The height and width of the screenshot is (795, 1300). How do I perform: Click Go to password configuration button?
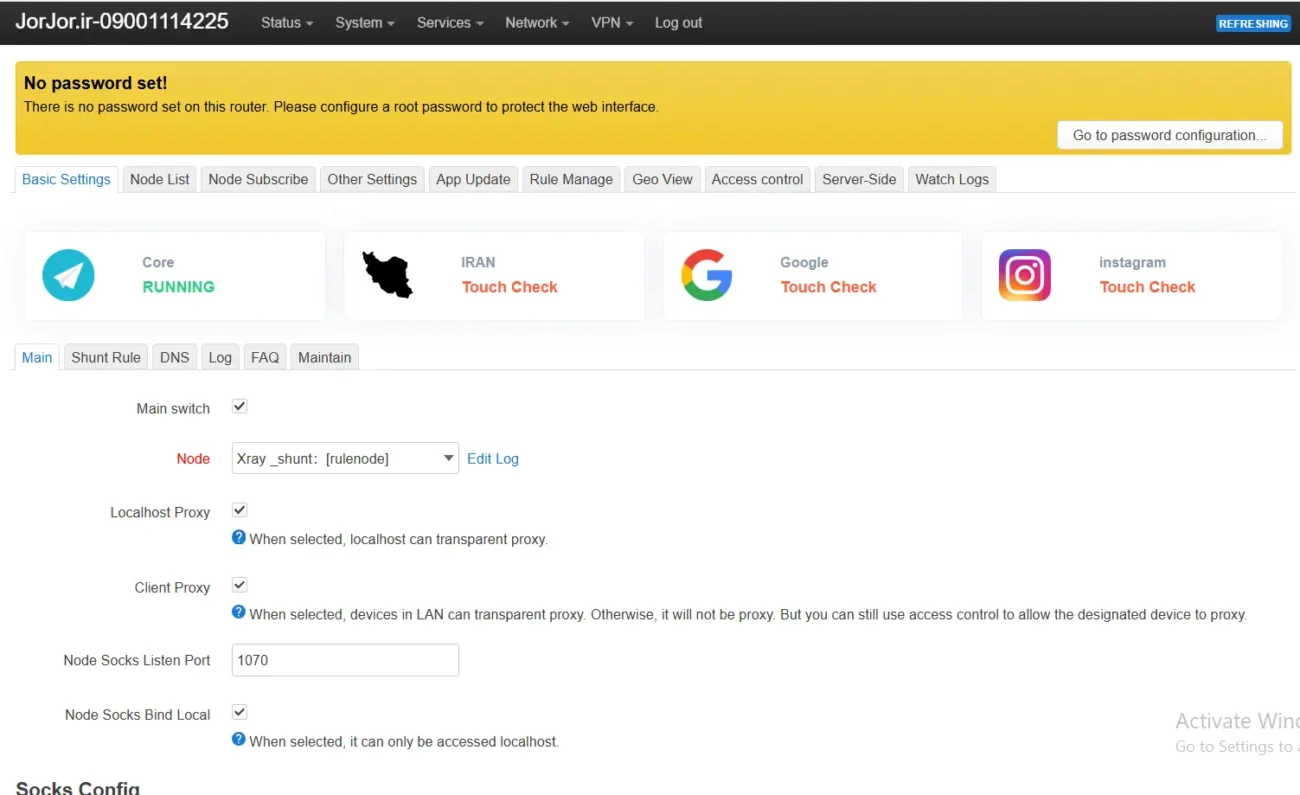(1170, 135)
